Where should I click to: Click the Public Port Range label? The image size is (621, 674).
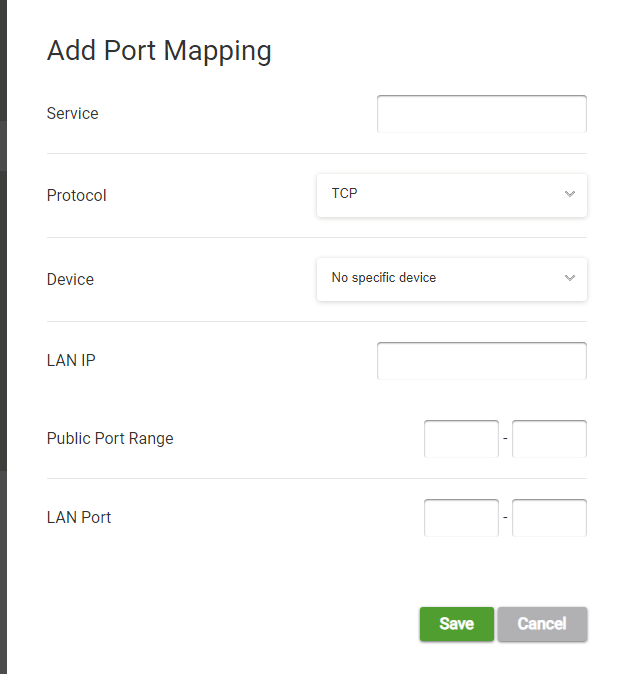[x=110, y=438]
